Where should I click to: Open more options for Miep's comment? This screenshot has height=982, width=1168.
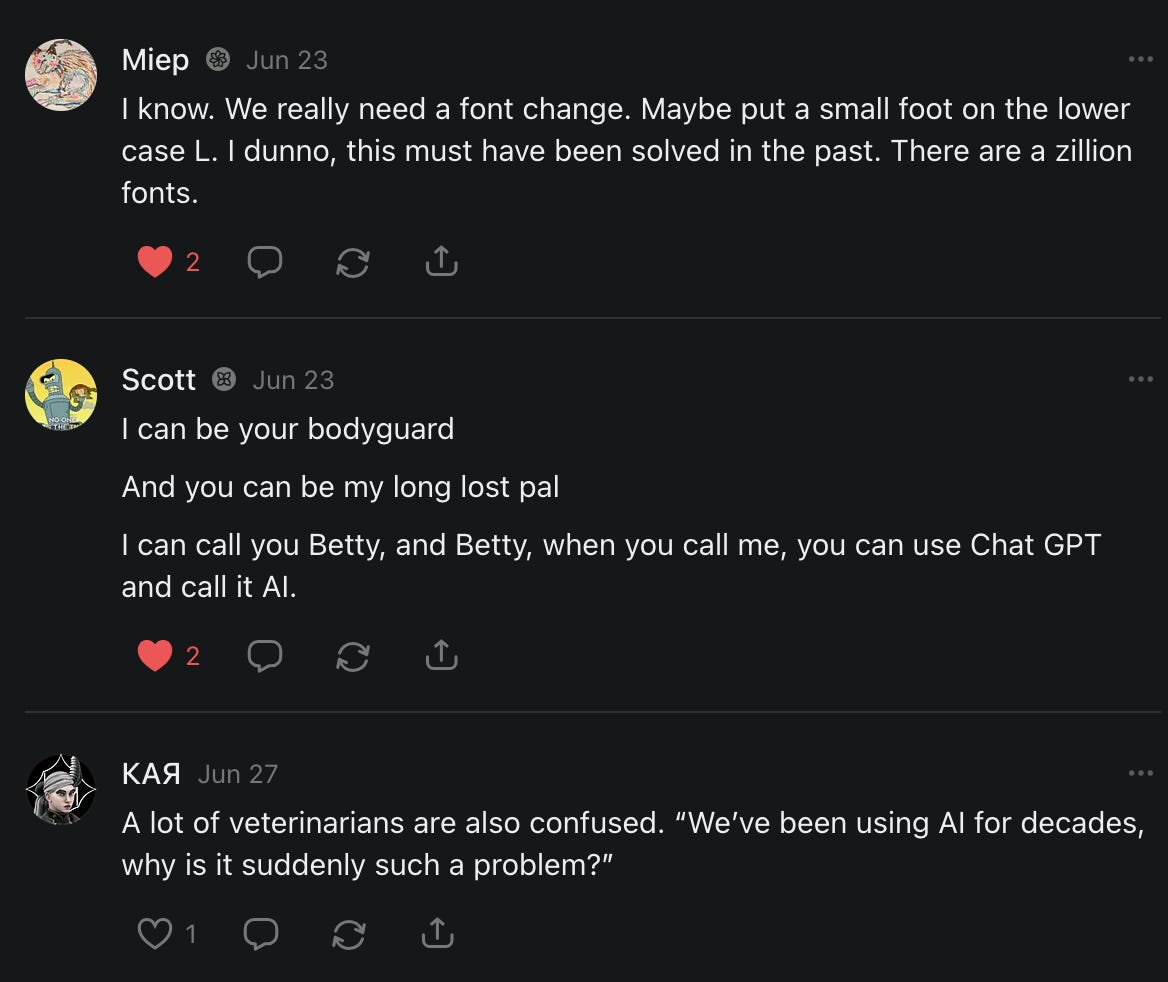click(x=1140, y=60)
